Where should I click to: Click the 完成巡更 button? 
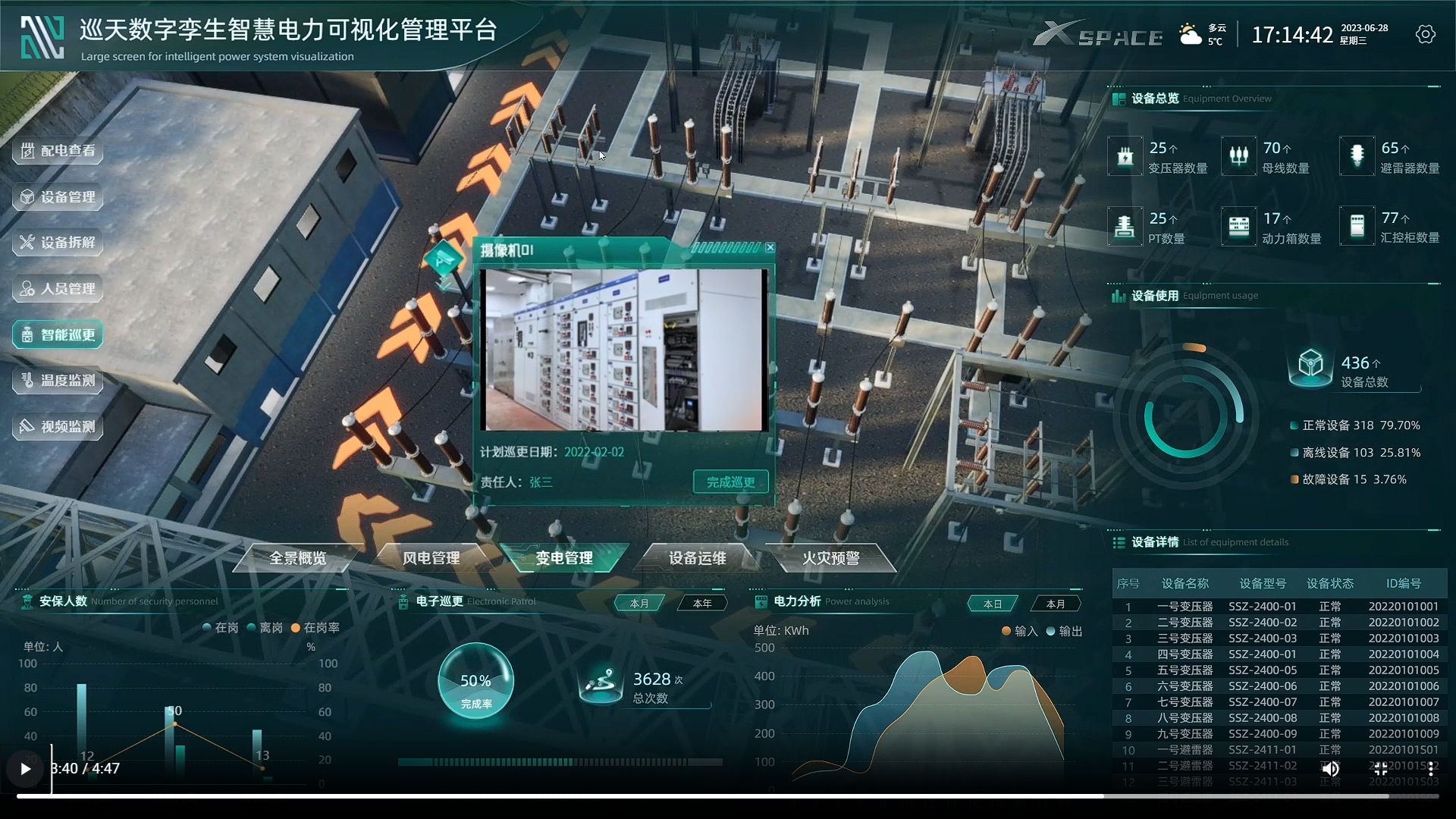(x=730, y=482)
